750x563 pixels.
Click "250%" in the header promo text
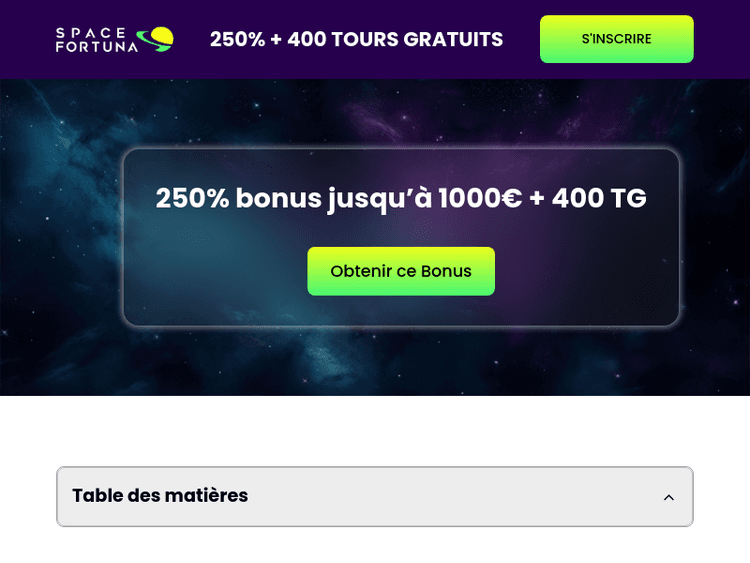coord(236,40)
